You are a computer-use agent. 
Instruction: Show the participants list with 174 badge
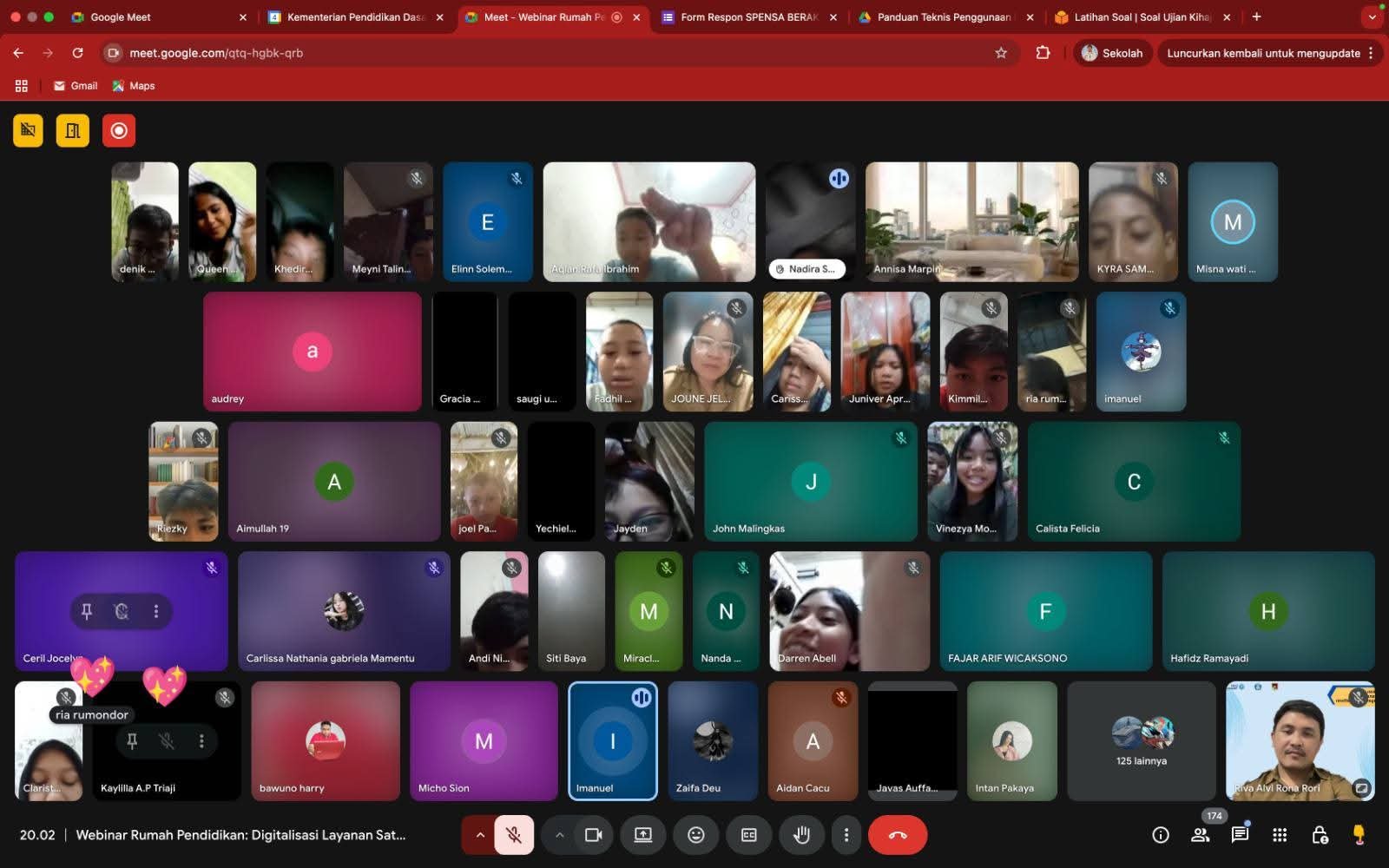(1201, 835)
